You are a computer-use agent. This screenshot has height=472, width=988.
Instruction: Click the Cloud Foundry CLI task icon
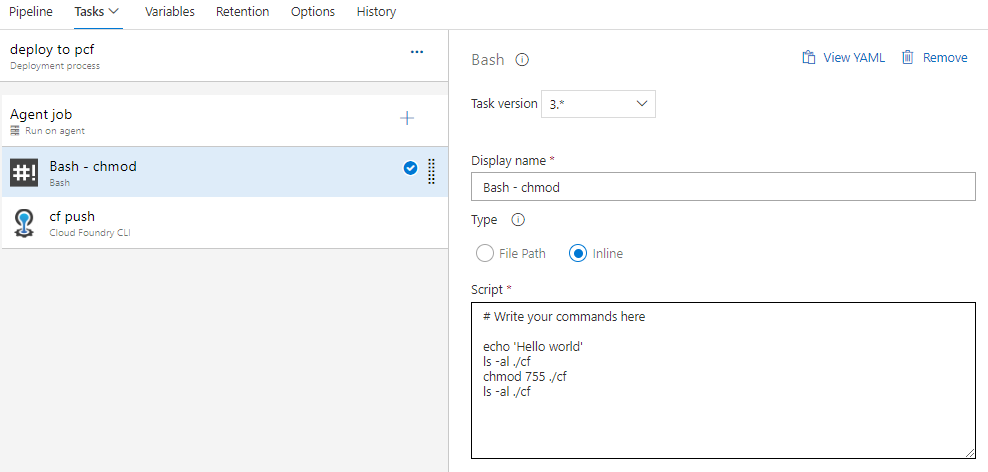25,222
